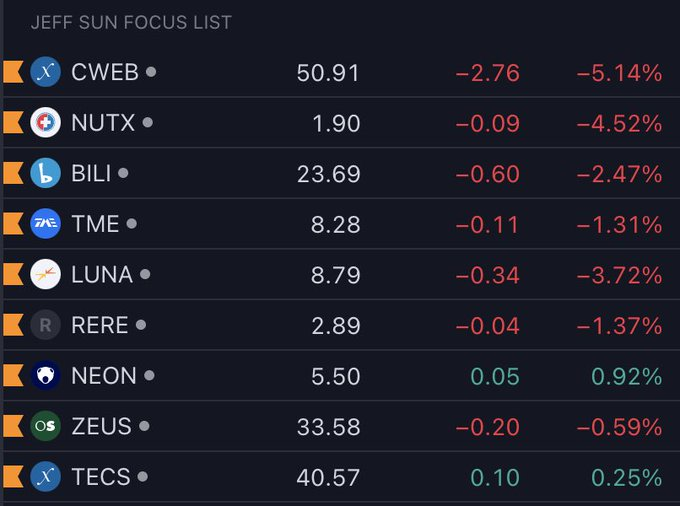
Task: Click the CWEB percent change −5.14%
Action: pyautogui.click(x=618, y=72)
